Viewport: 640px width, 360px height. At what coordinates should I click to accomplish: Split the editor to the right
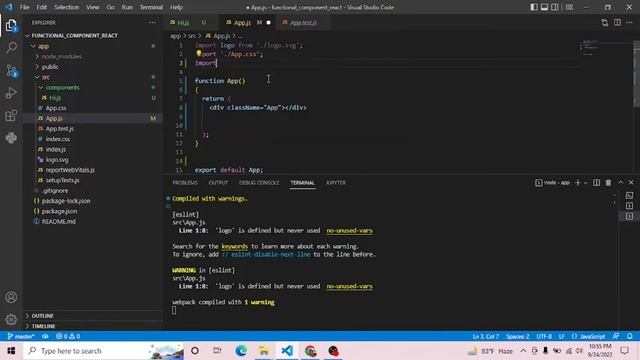[617, 23]
